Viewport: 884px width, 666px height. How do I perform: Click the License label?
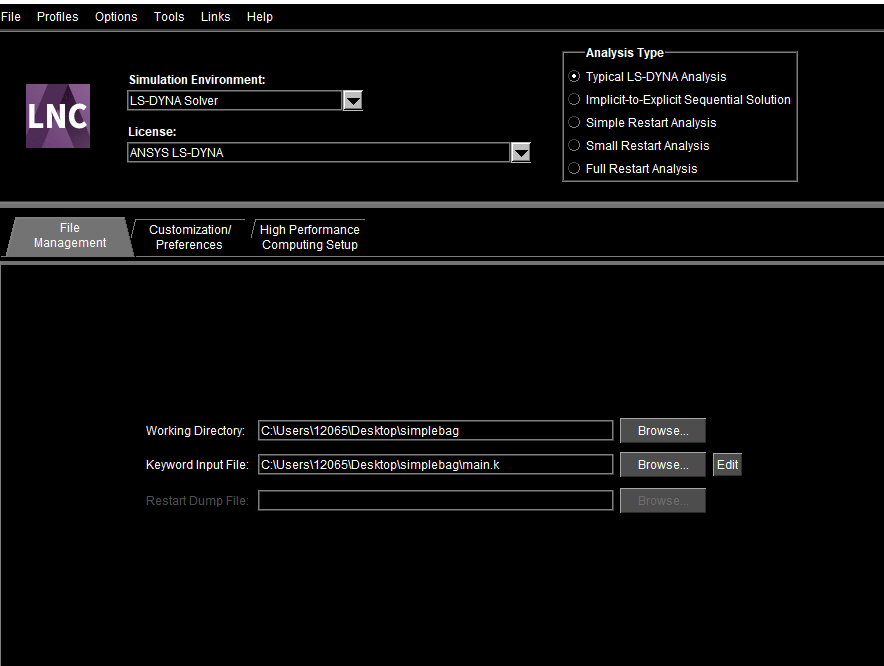[x=152, y=131]
